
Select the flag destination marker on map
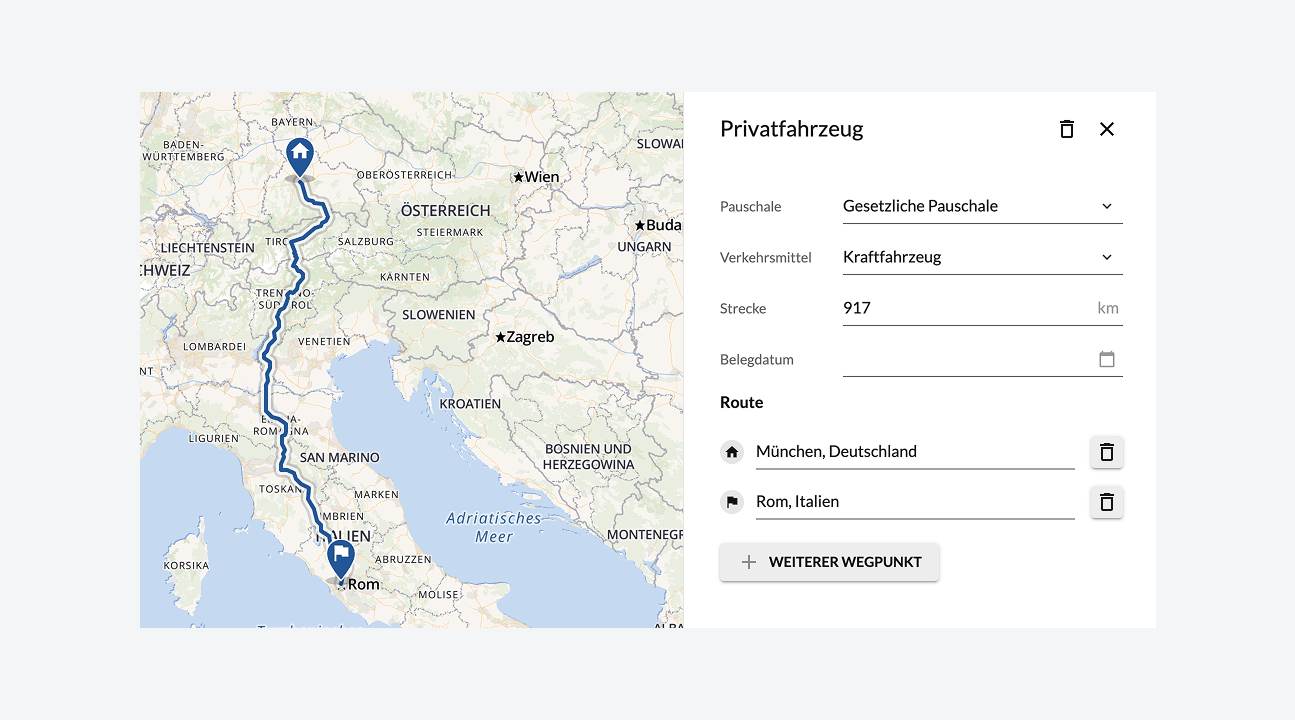tap(341, 560)
